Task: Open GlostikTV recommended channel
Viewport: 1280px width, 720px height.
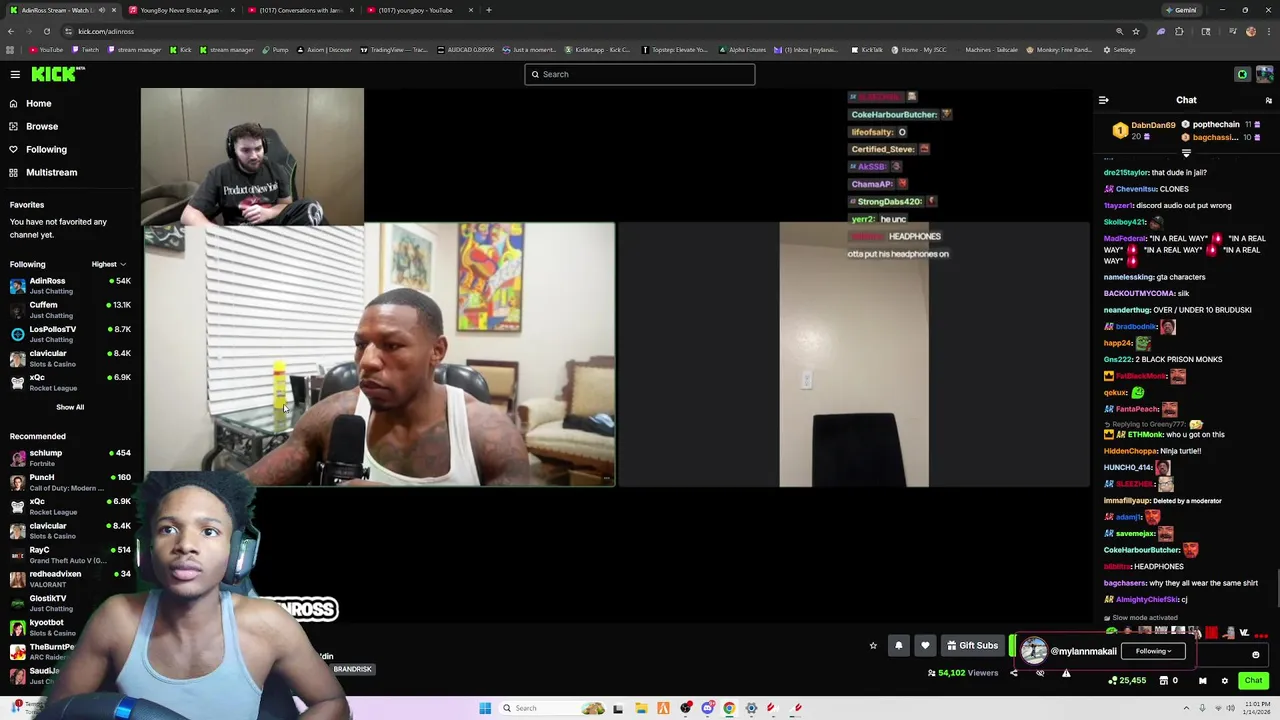Action: 70,603
